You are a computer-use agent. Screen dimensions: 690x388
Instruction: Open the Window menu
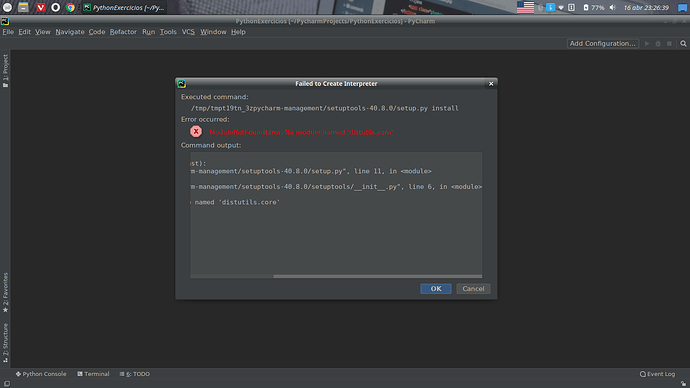click(x=213, y=32)
